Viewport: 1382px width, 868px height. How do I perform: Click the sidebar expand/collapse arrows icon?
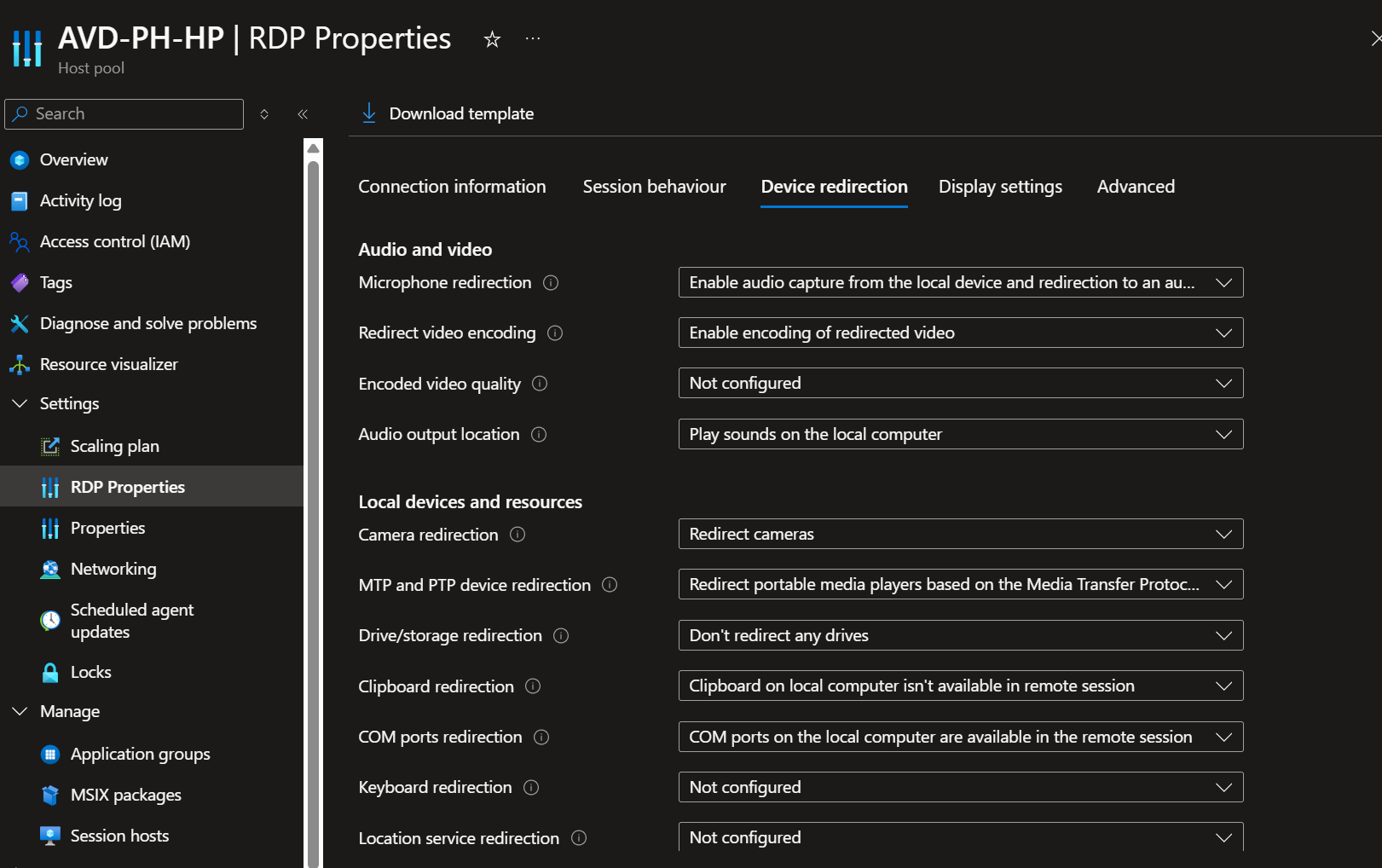point(264,114)
